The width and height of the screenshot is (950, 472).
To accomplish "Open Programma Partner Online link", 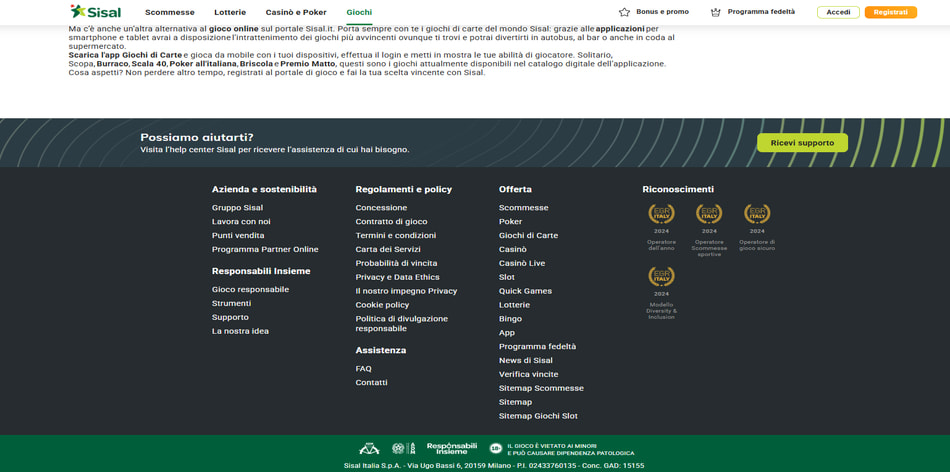I will (x=265, y=250).
